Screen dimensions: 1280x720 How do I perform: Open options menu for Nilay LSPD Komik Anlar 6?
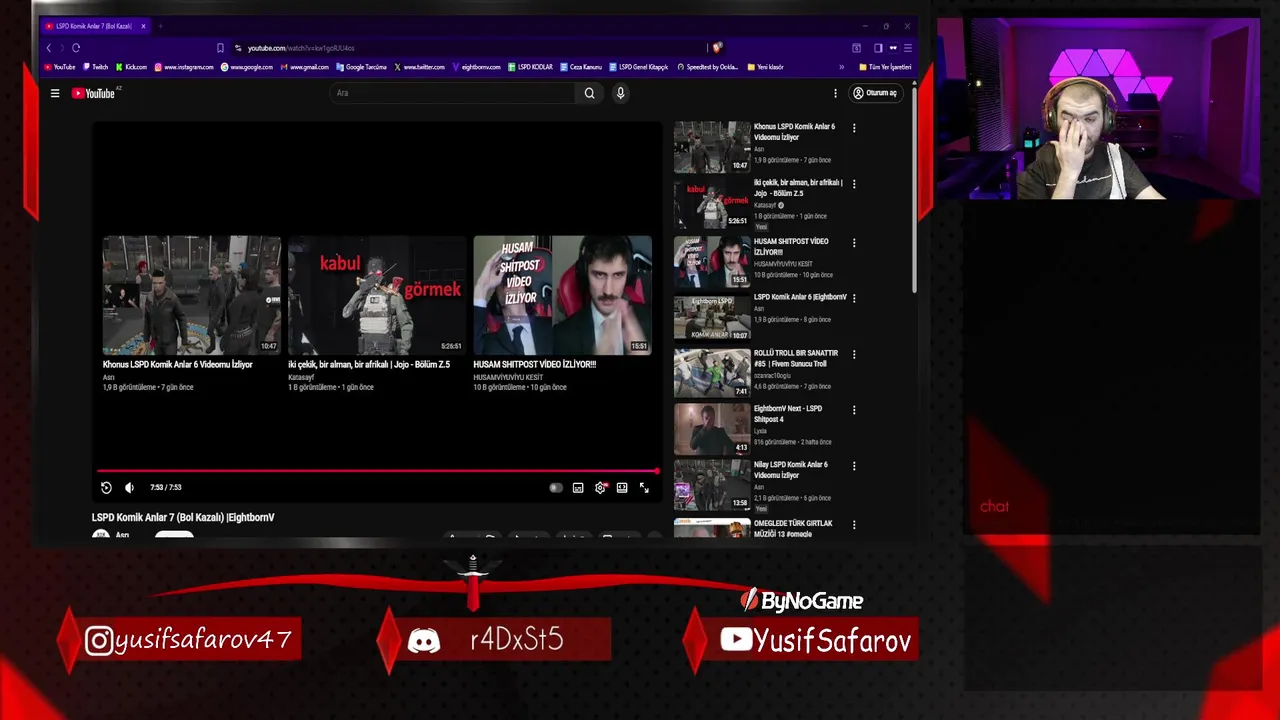point(854,466)
